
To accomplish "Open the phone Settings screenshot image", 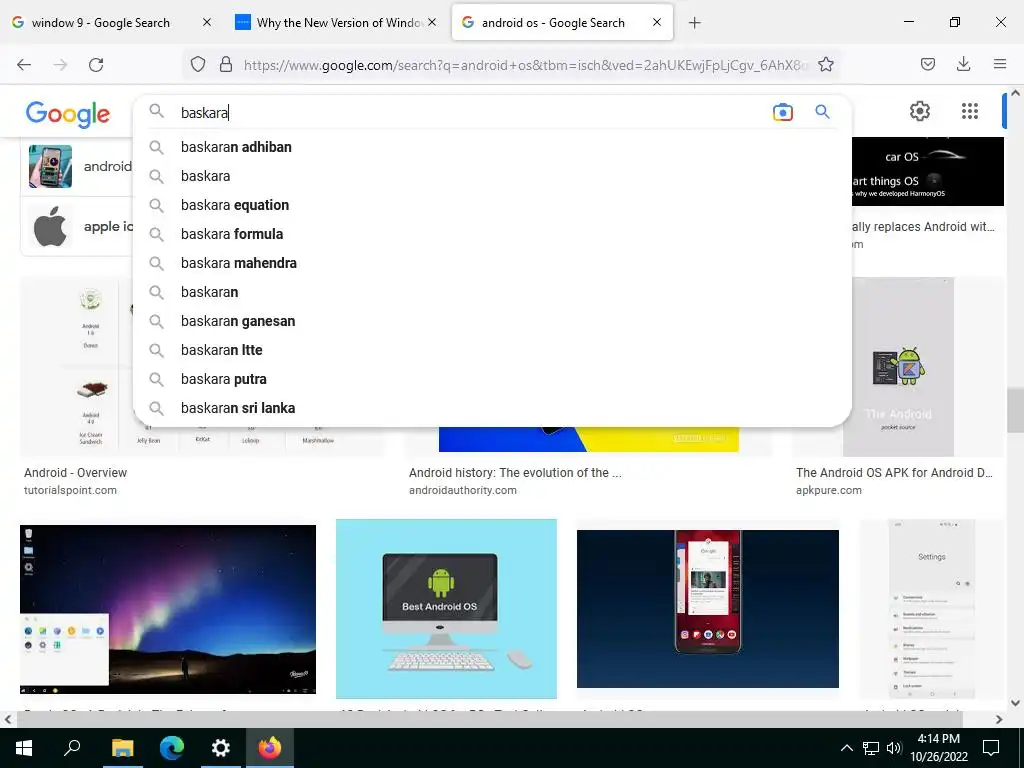I will pos(931,609).
